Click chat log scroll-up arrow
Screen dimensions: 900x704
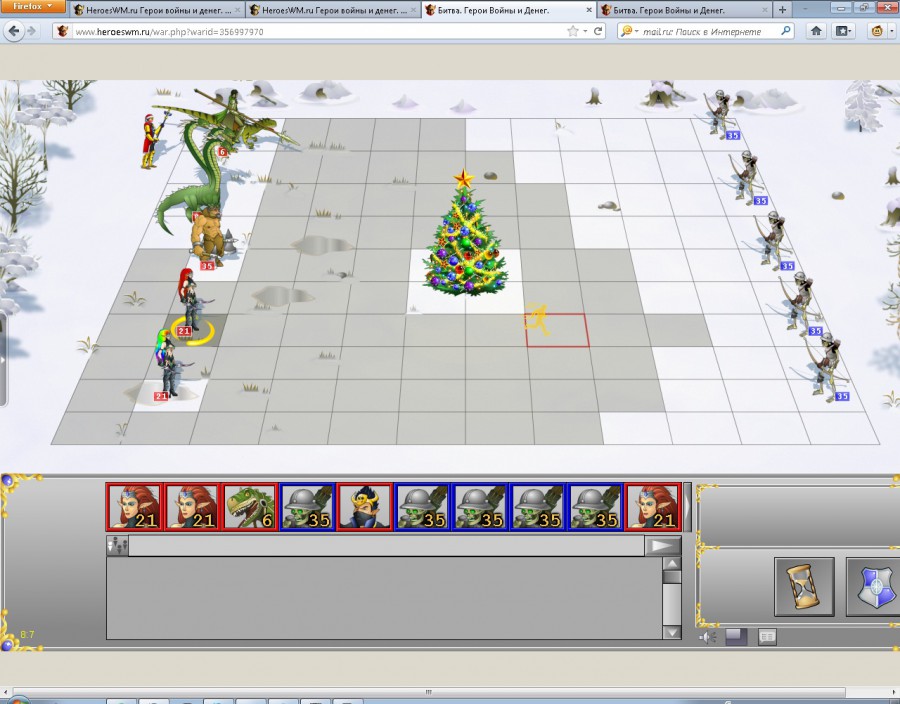(672, 563)
